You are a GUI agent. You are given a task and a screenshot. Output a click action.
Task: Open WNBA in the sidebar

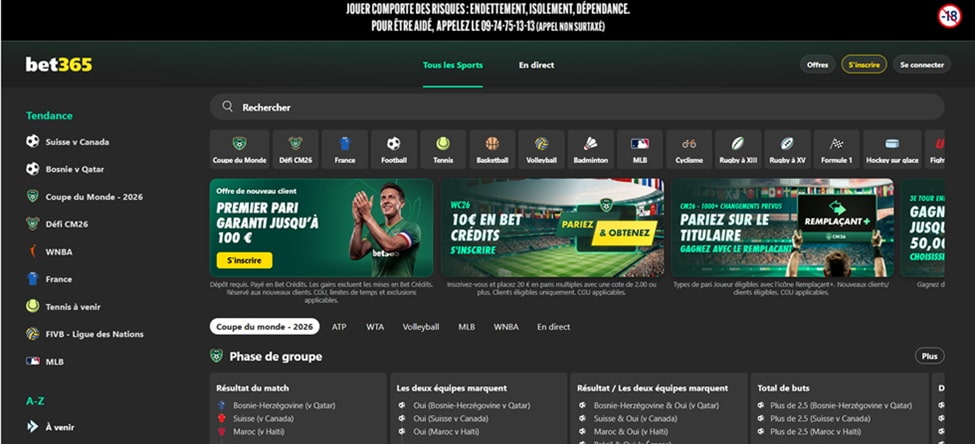(58, 252)
